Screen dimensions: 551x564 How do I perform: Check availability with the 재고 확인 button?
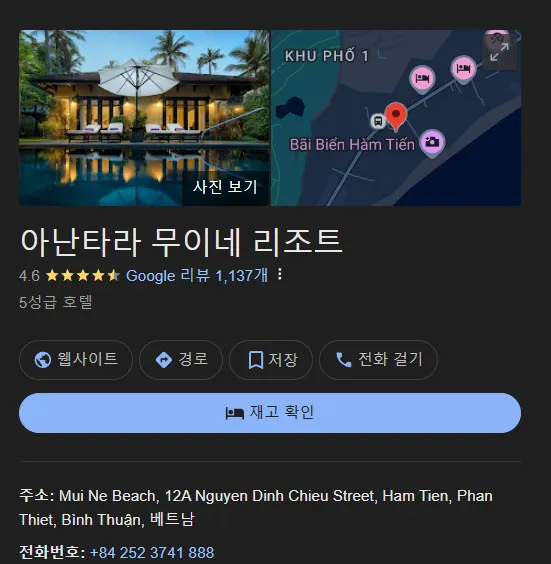pos(270,413)
